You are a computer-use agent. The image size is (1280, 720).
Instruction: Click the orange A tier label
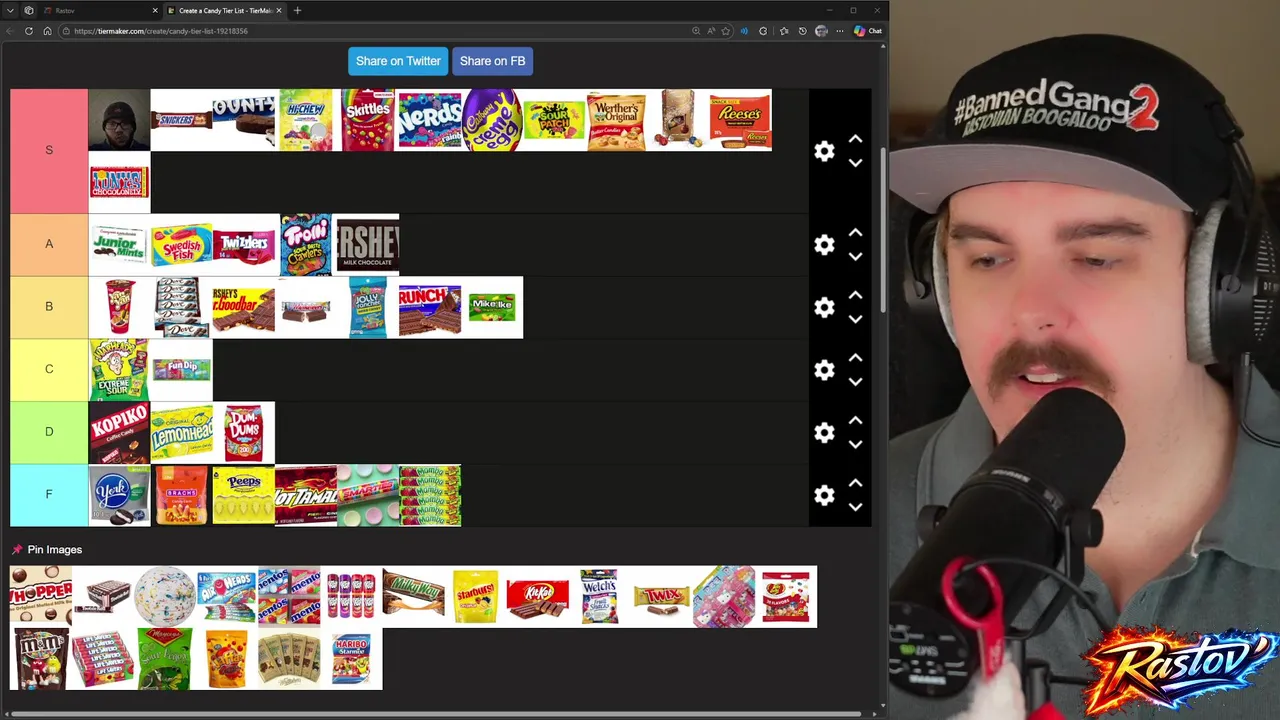coord(49,244)
